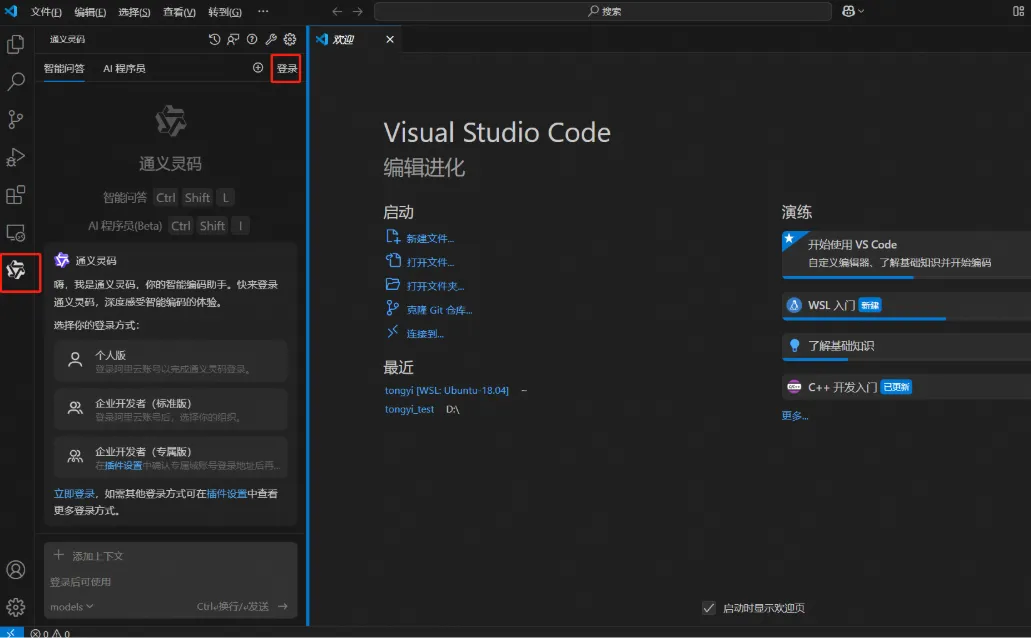Open the Explorer view in activity bar
This screenshot has width=1031, height=638.
[15, 44]
